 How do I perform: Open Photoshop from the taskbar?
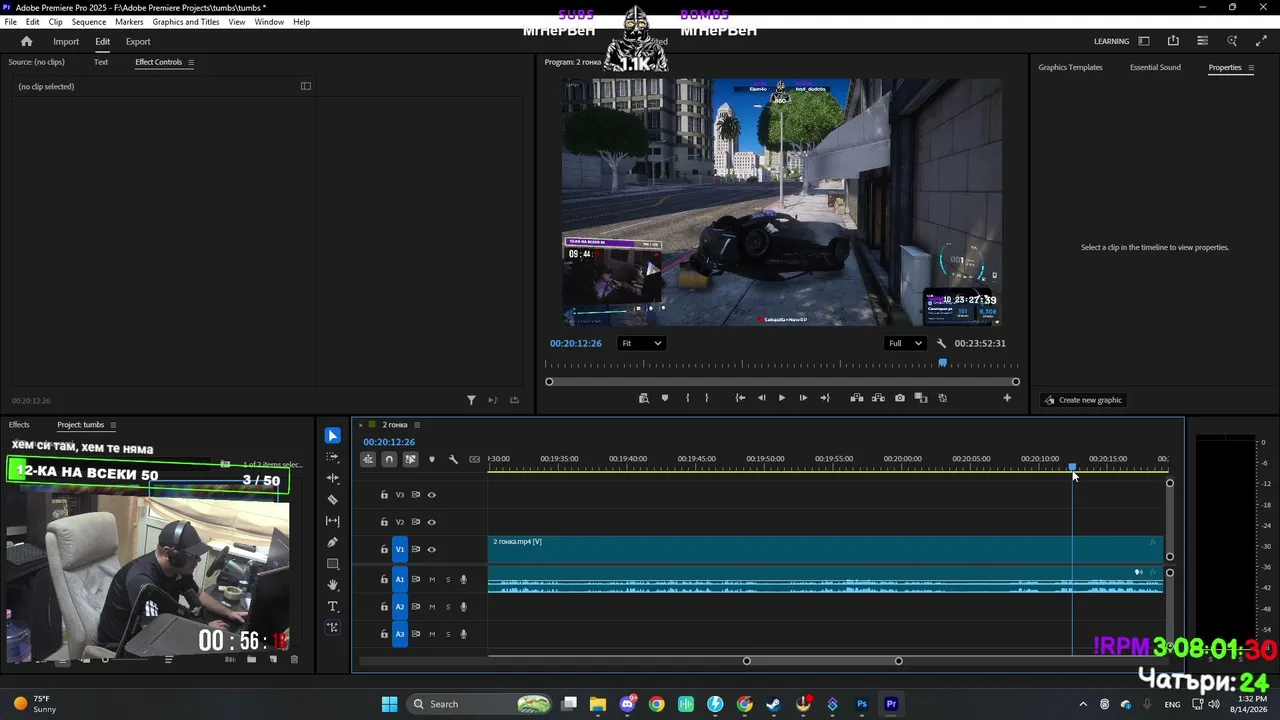coord(862,704)
